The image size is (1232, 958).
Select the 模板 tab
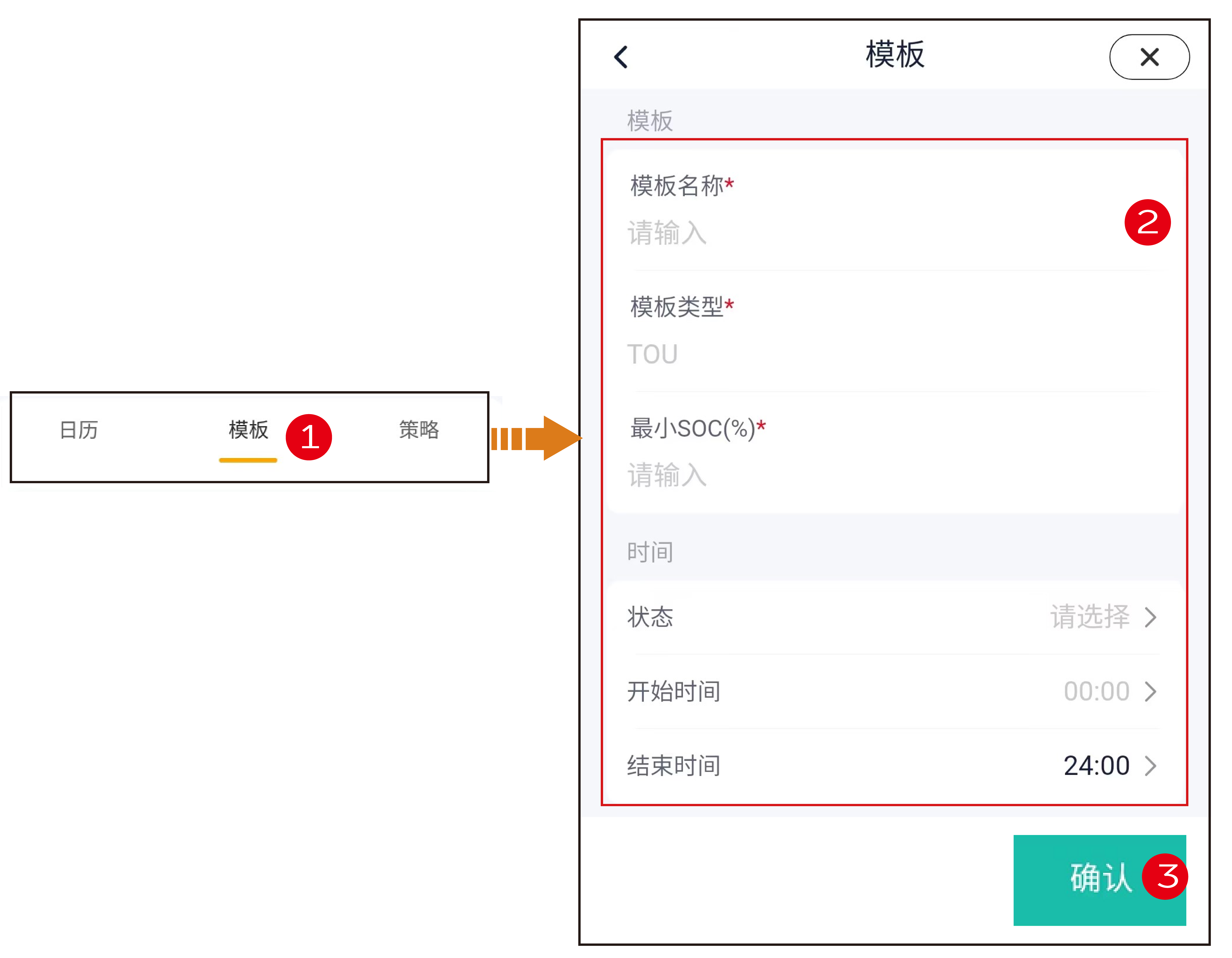pyautogui.click(x=248, y=430)
